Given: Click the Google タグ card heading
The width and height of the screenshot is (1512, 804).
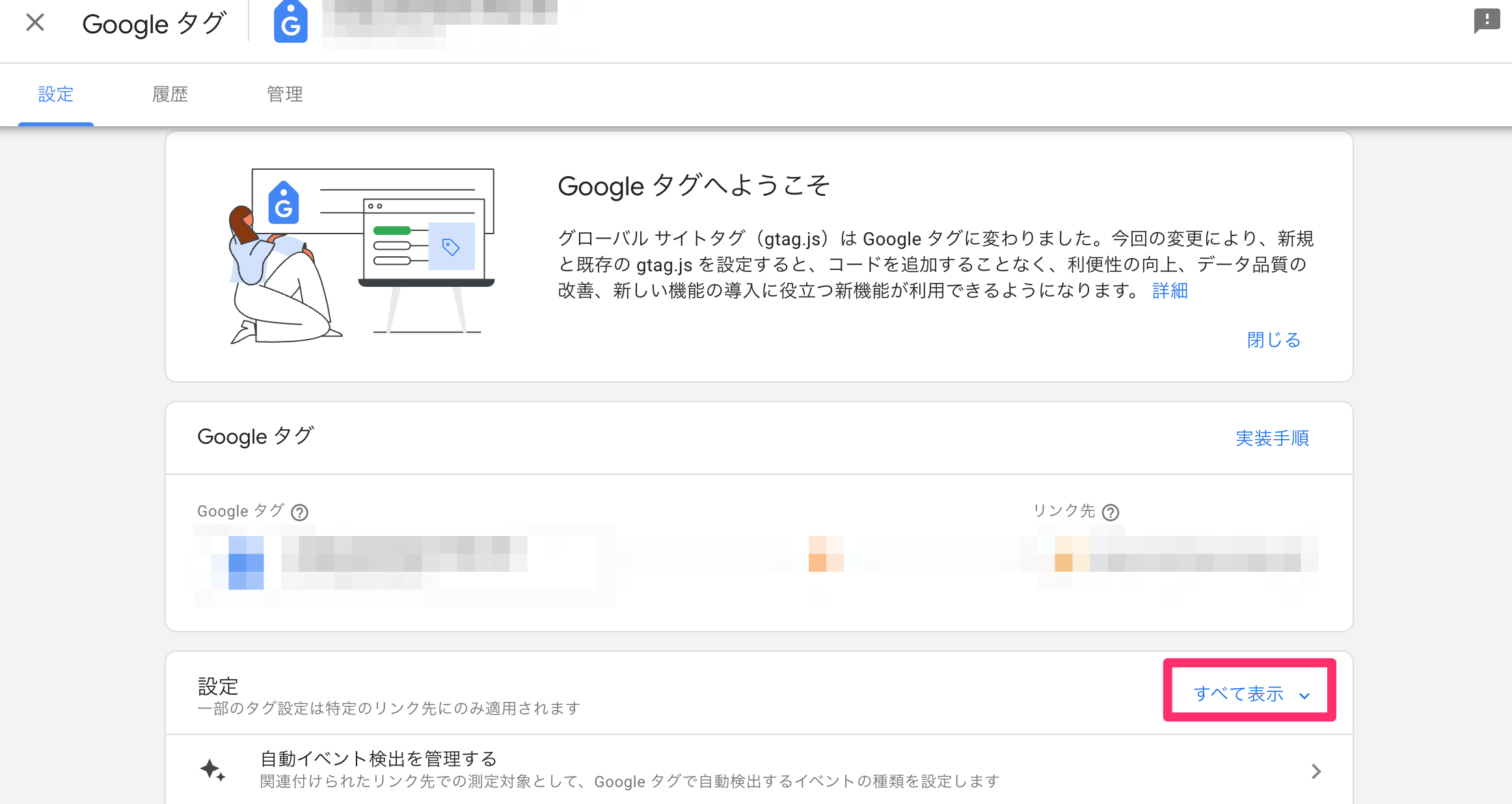Looking at the screenshot, I should [256, 436].
